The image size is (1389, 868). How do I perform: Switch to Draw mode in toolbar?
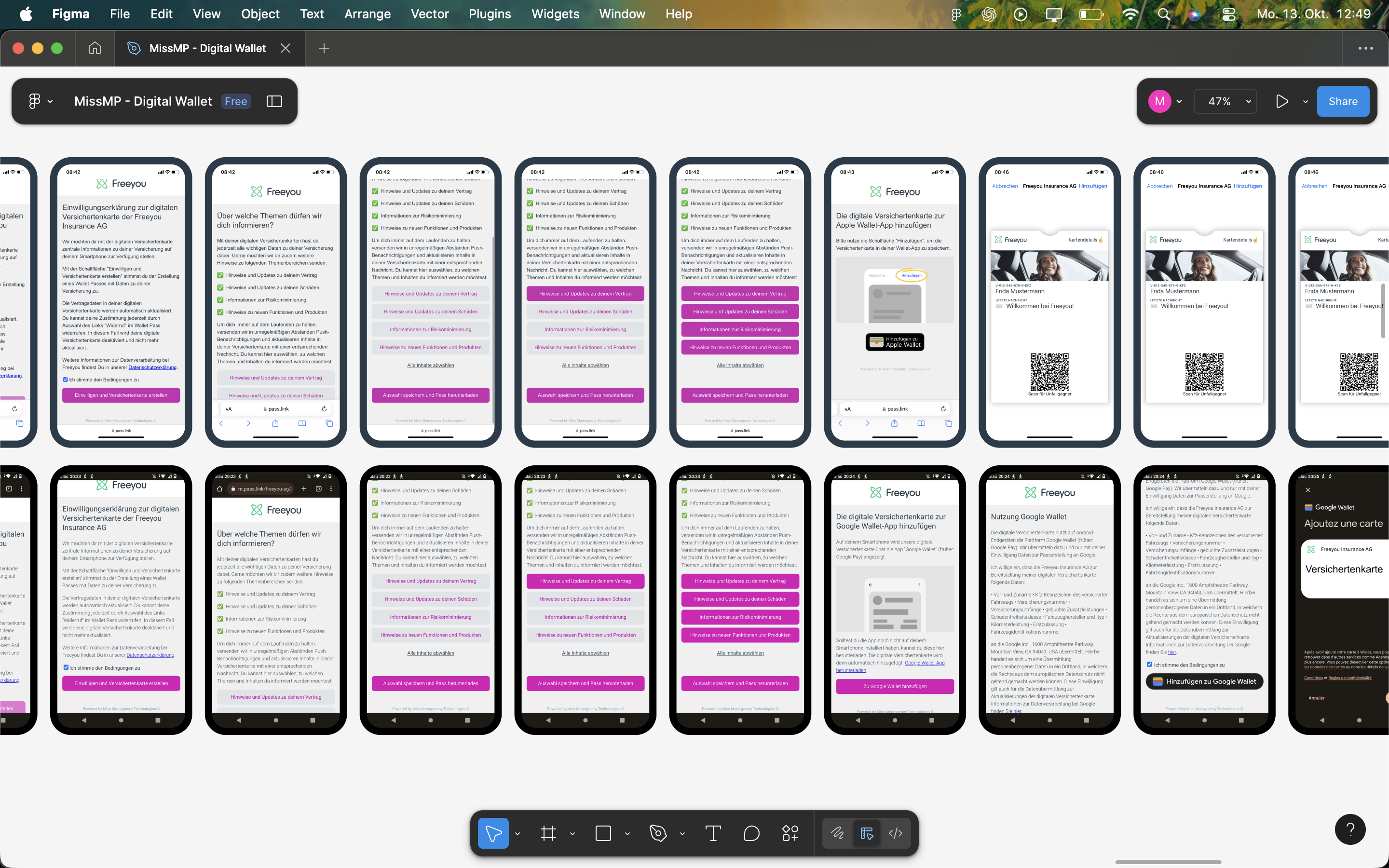click(x=837, y=833)
